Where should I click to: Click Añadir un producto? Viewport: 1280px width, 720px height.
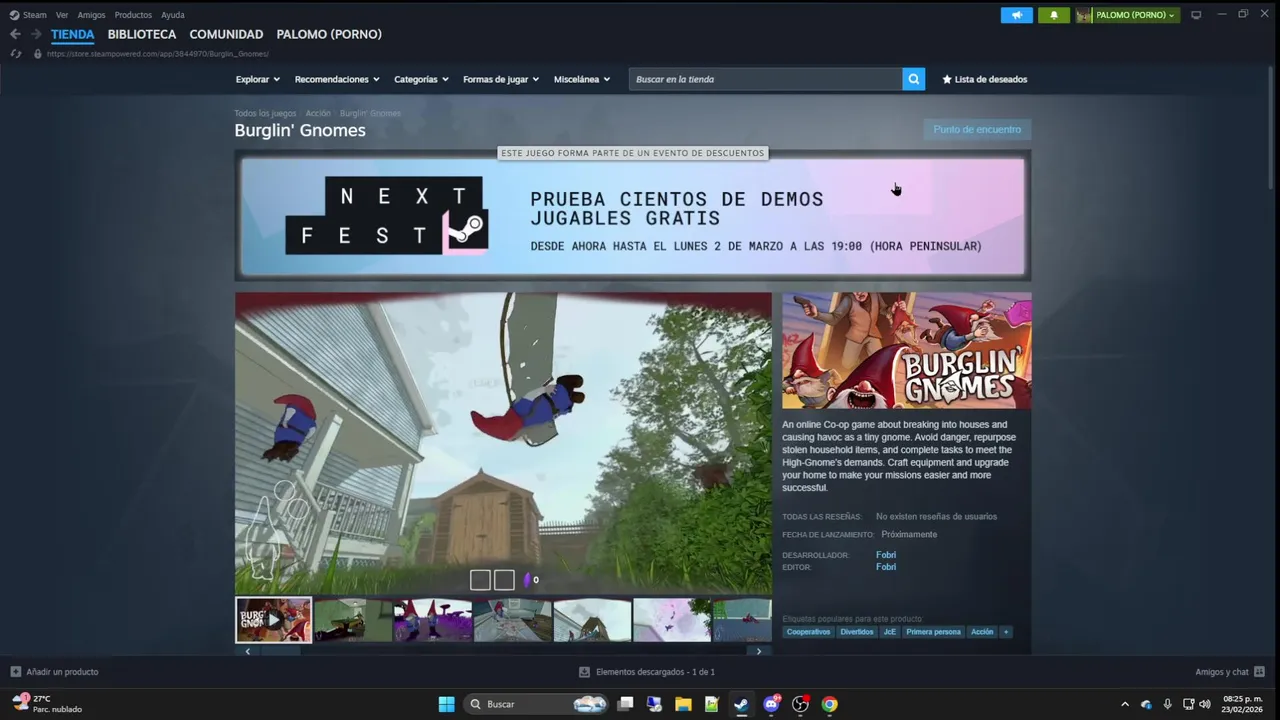tap(54, 672)
